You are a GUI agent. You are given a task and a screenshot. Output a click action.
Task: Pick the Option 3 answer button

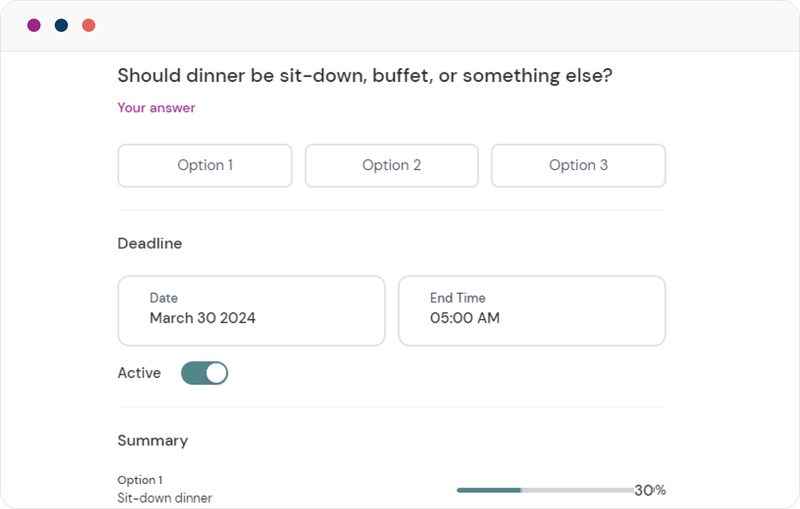click(x=578, y=166)
